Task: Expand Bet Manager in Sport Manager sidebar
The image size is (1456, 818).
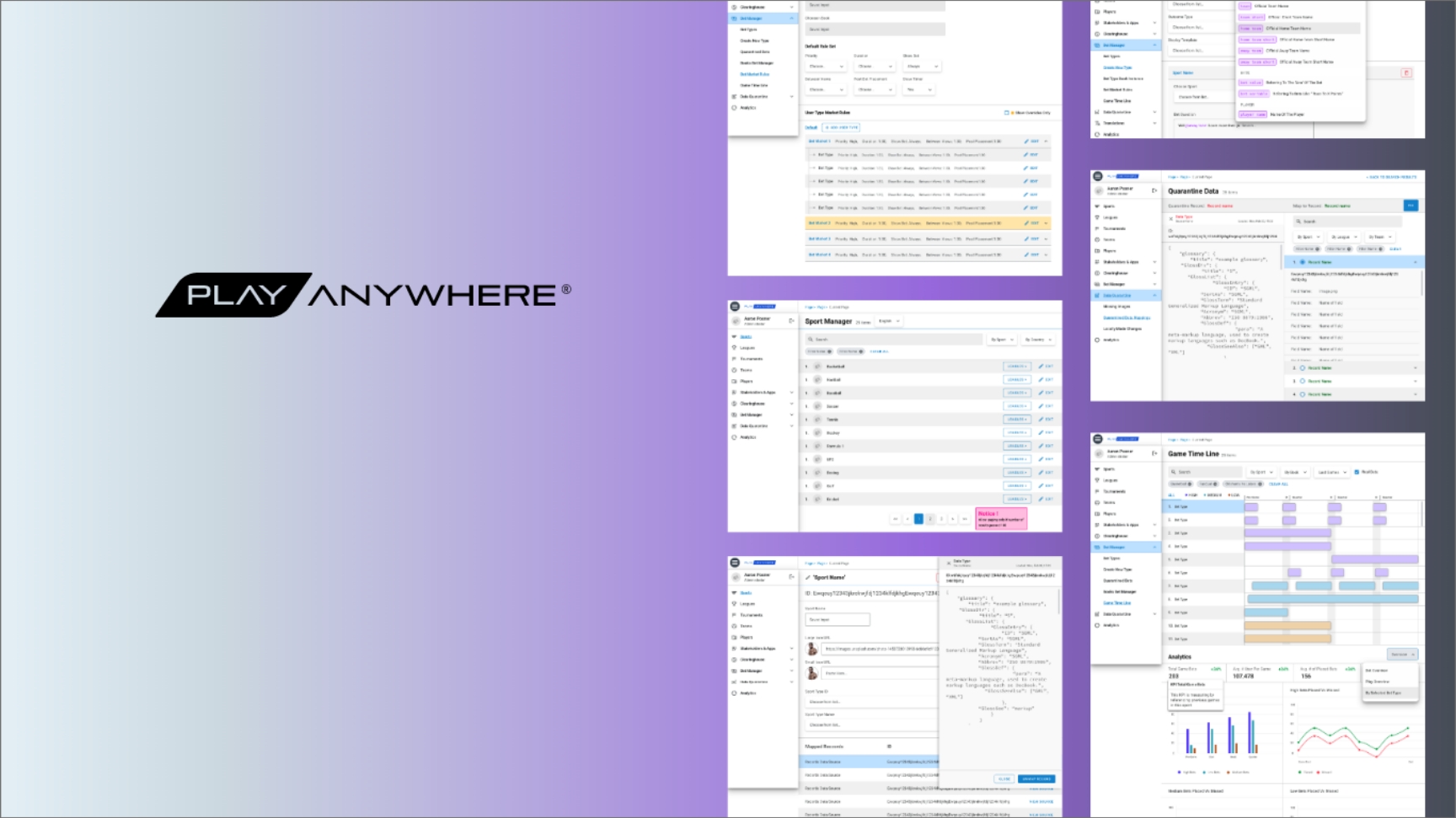Action: point(791,414)
